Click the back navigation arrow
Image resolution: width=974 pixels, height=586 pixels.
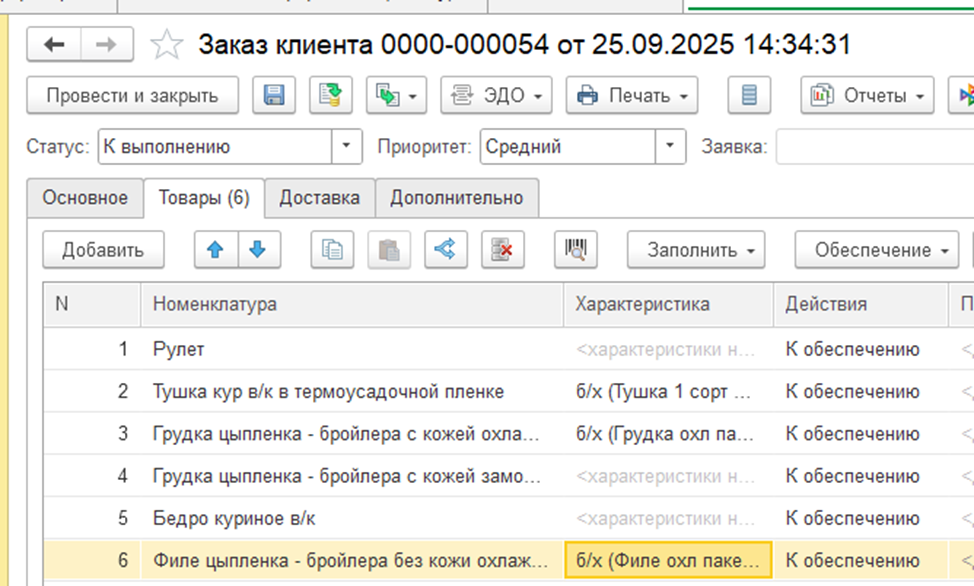[55, 44]
